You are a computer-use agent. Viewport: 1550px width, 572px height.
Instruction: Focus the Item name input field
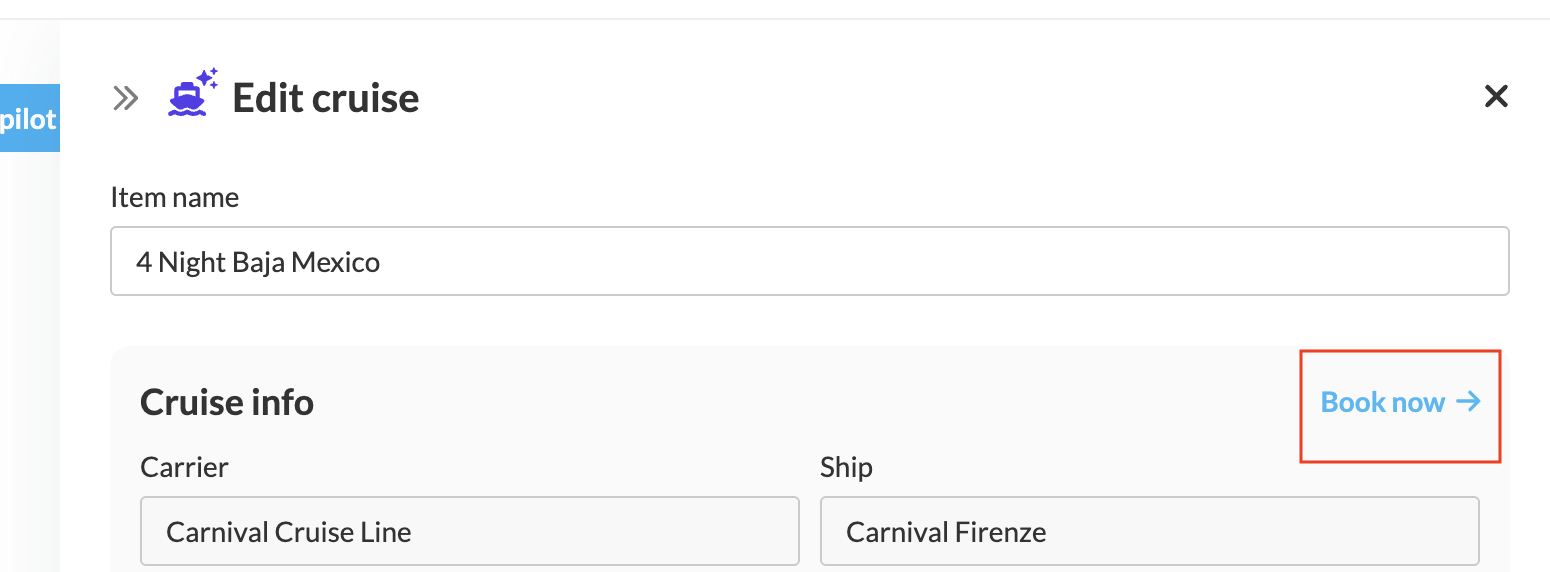pyautogui.click(x=808, y=262)
